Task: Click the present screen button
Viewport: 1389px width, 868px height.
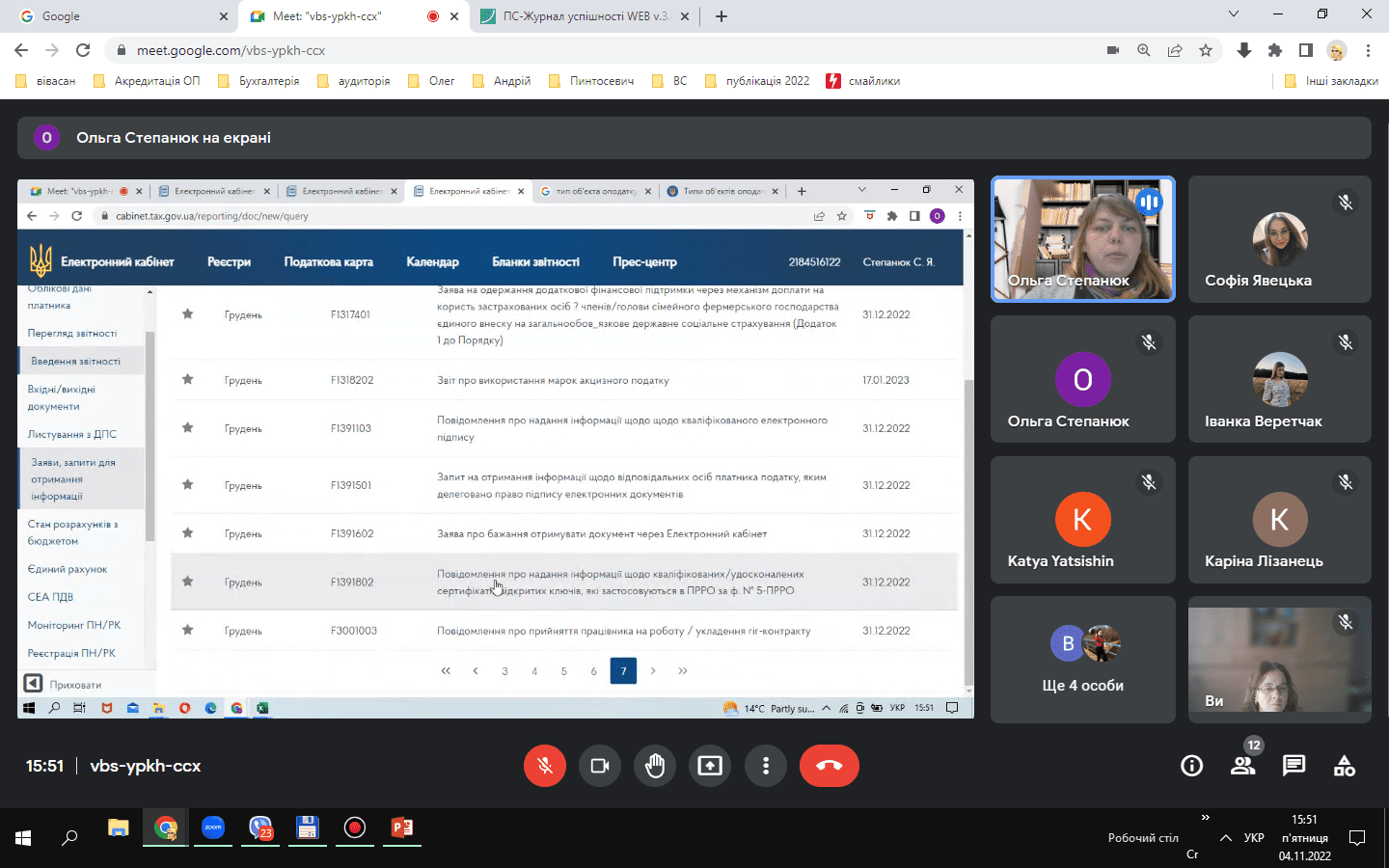Action: coord(710,766)
